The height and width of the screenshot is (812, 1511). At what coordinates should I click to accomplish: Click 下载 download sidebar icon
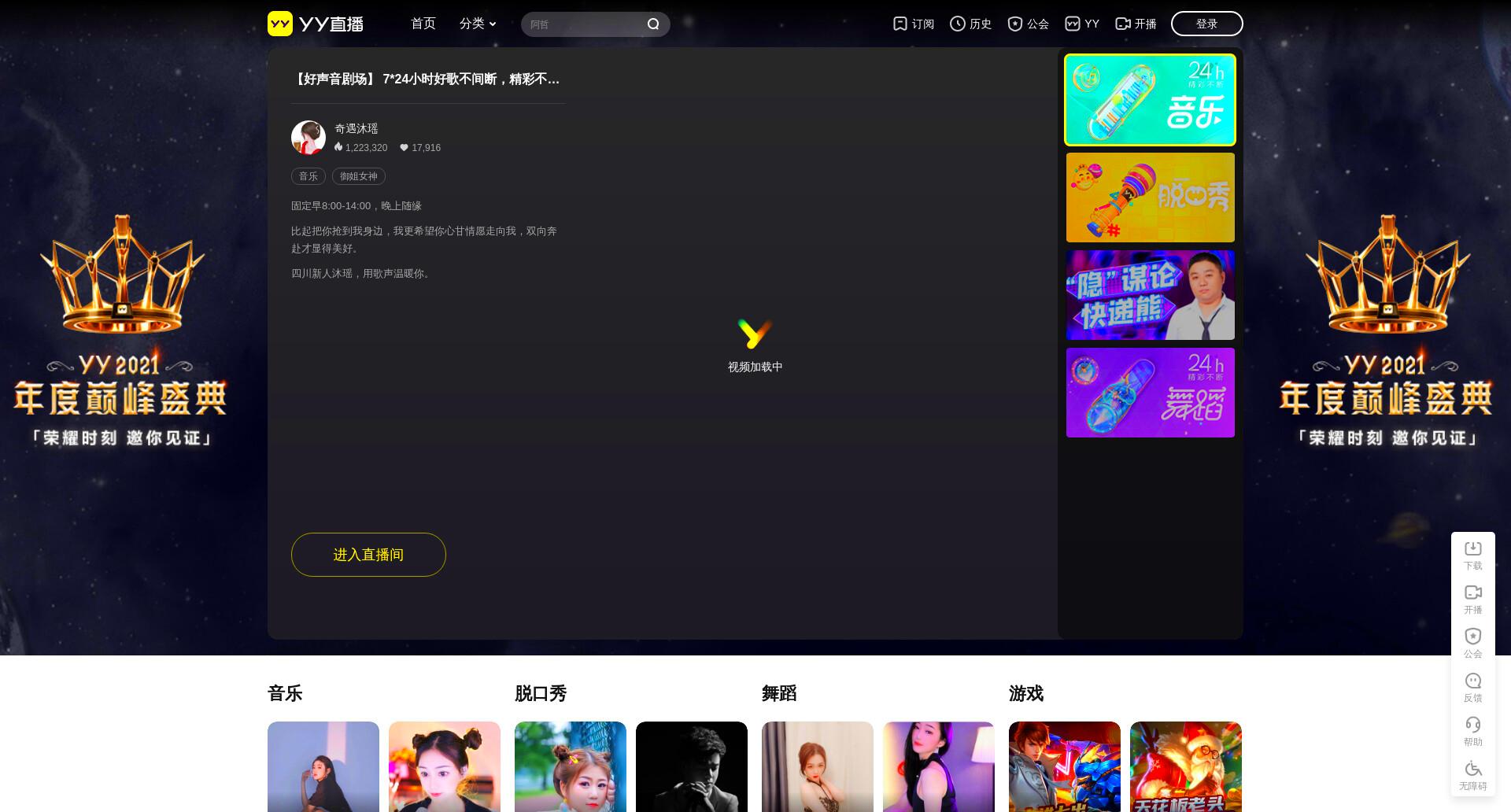pos(1473,555)
